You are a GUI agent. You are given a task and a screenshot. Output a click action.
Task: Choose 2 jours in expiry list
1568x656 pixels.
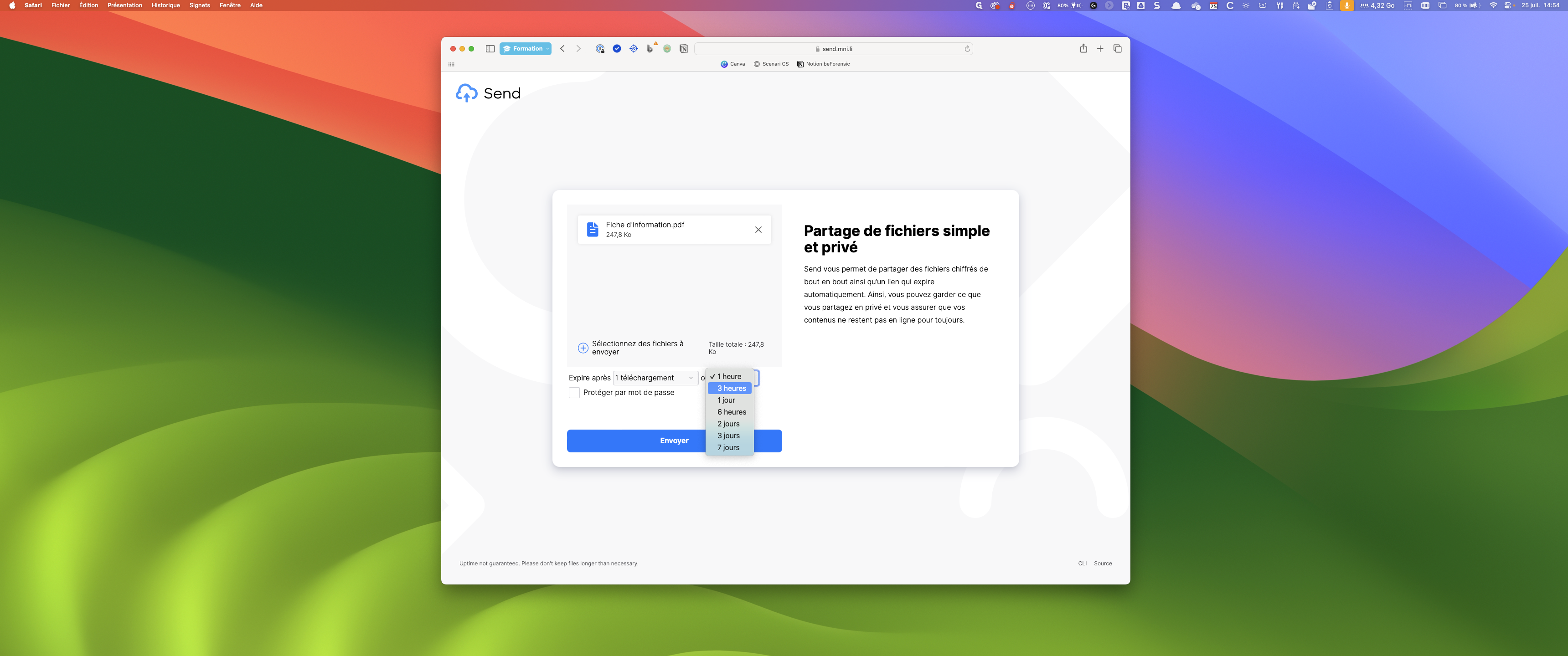pos(729,424)
